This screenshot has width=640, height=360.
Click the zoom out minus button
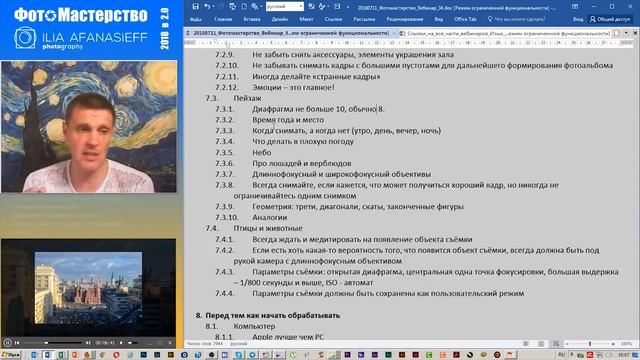567,344
